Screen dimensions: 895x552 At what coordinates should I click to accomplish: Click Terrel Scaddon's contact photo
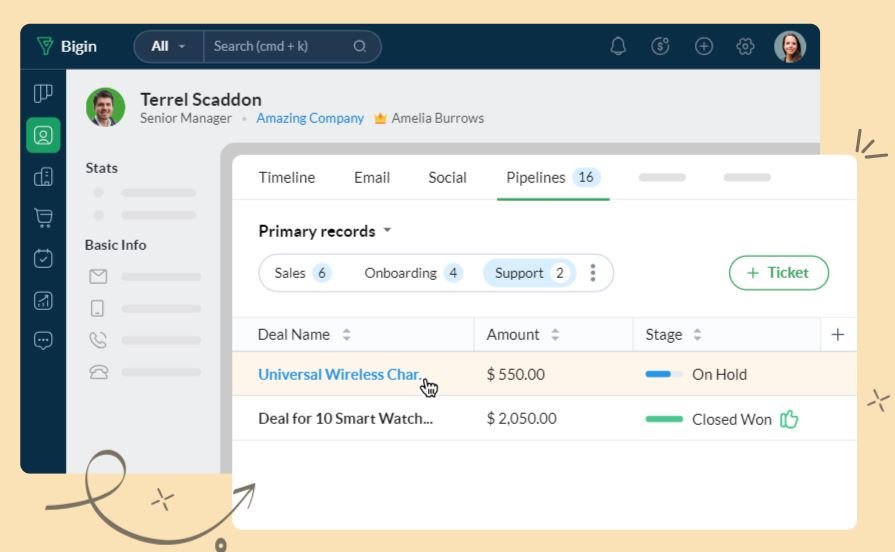point(106,107)
